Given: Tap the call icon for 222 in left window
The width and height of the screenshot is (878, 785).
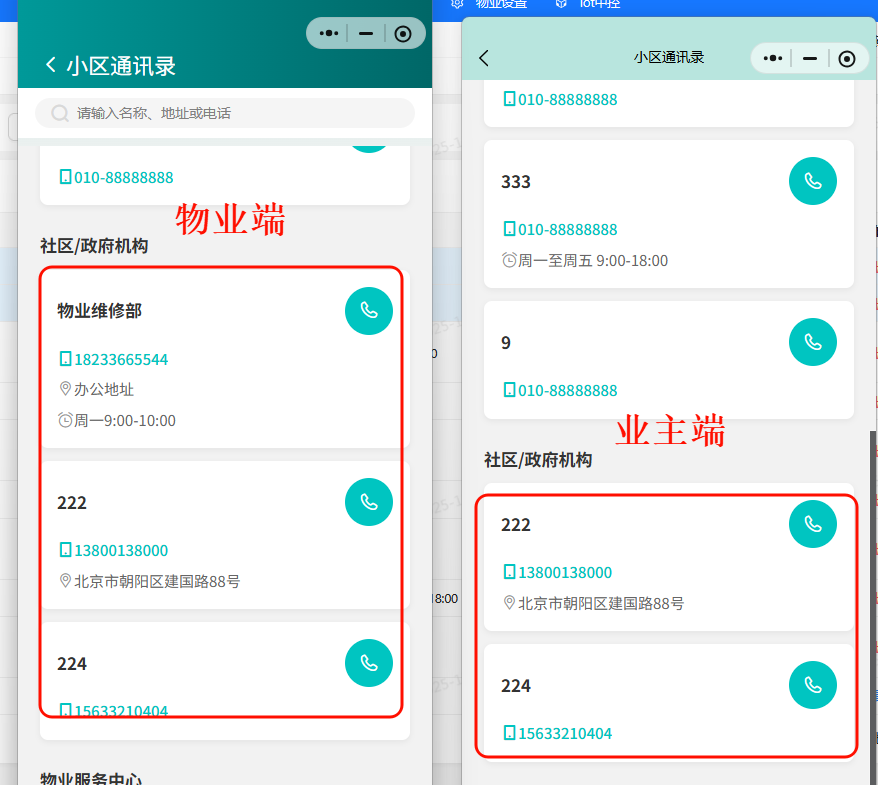Looking at the screenshot, I should point(368,502).
